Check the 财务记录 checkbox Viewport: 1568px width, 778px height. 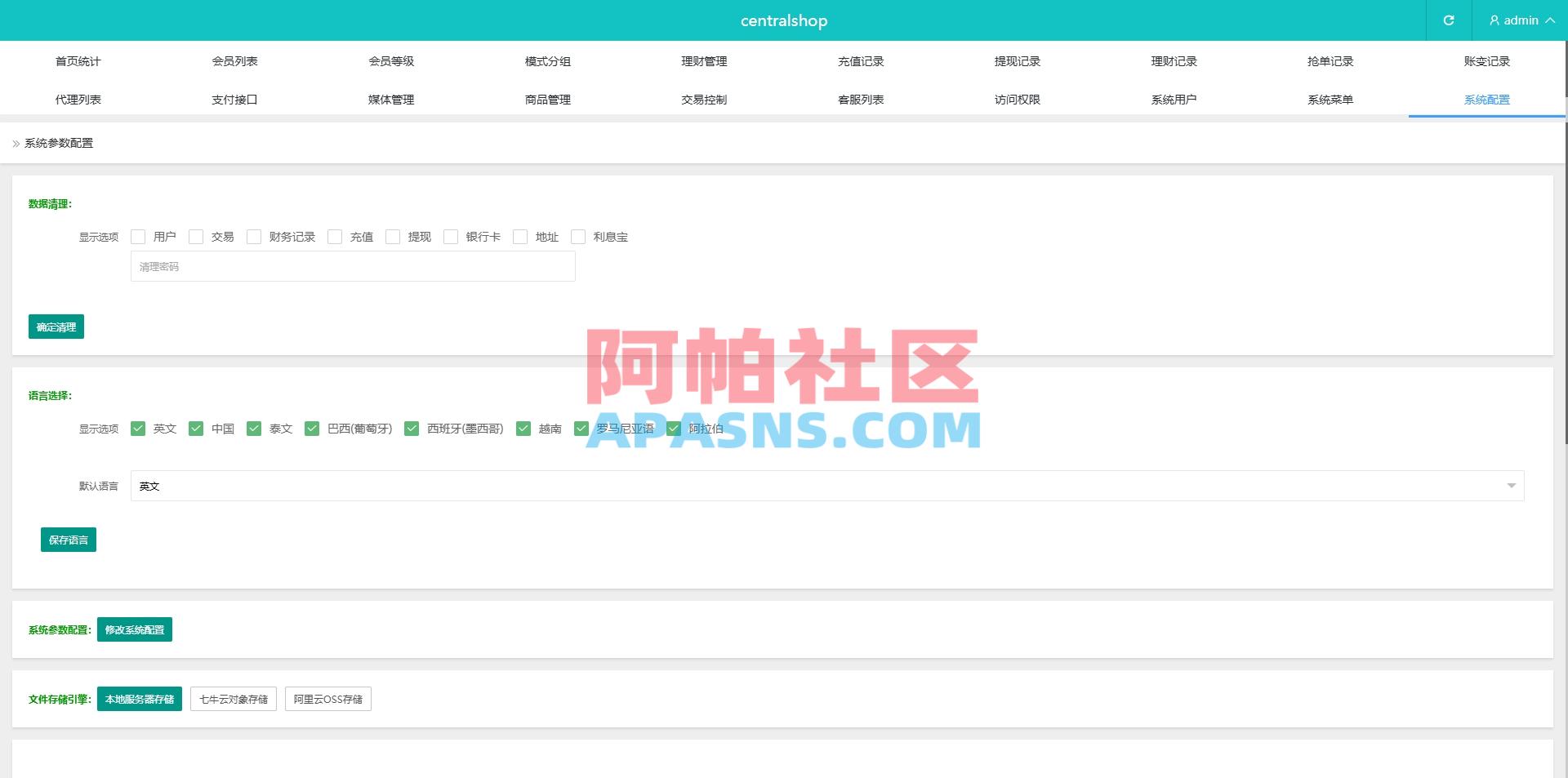pos(254,237)
